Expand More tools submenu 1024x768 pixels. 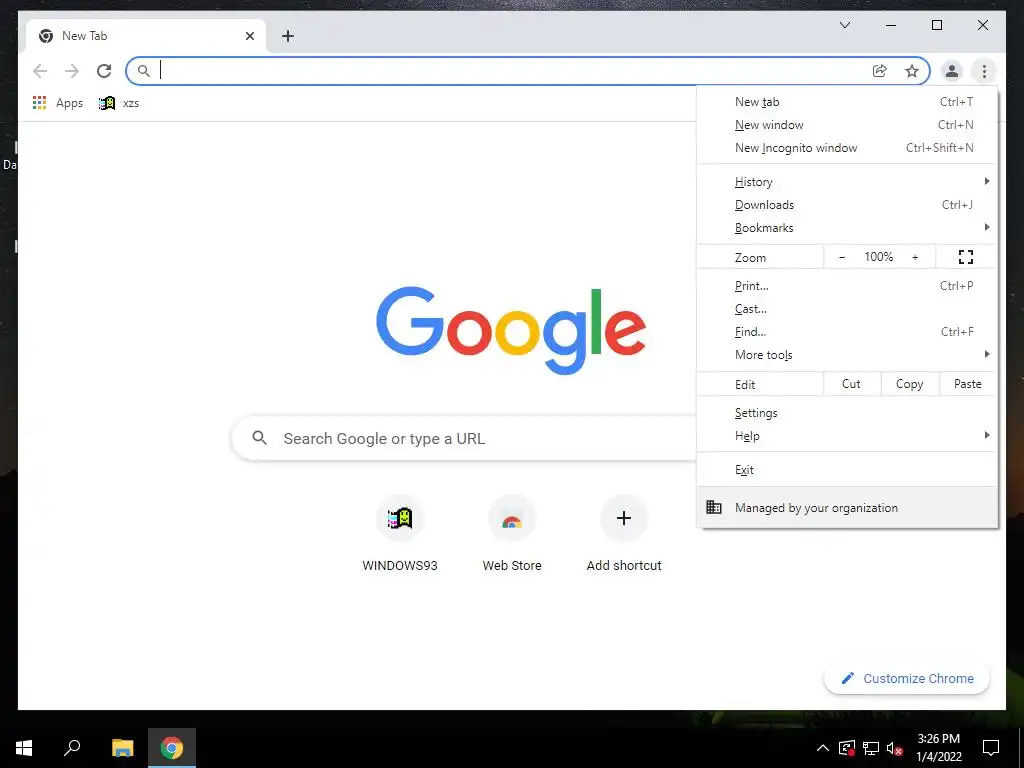[x=847, y=355]
